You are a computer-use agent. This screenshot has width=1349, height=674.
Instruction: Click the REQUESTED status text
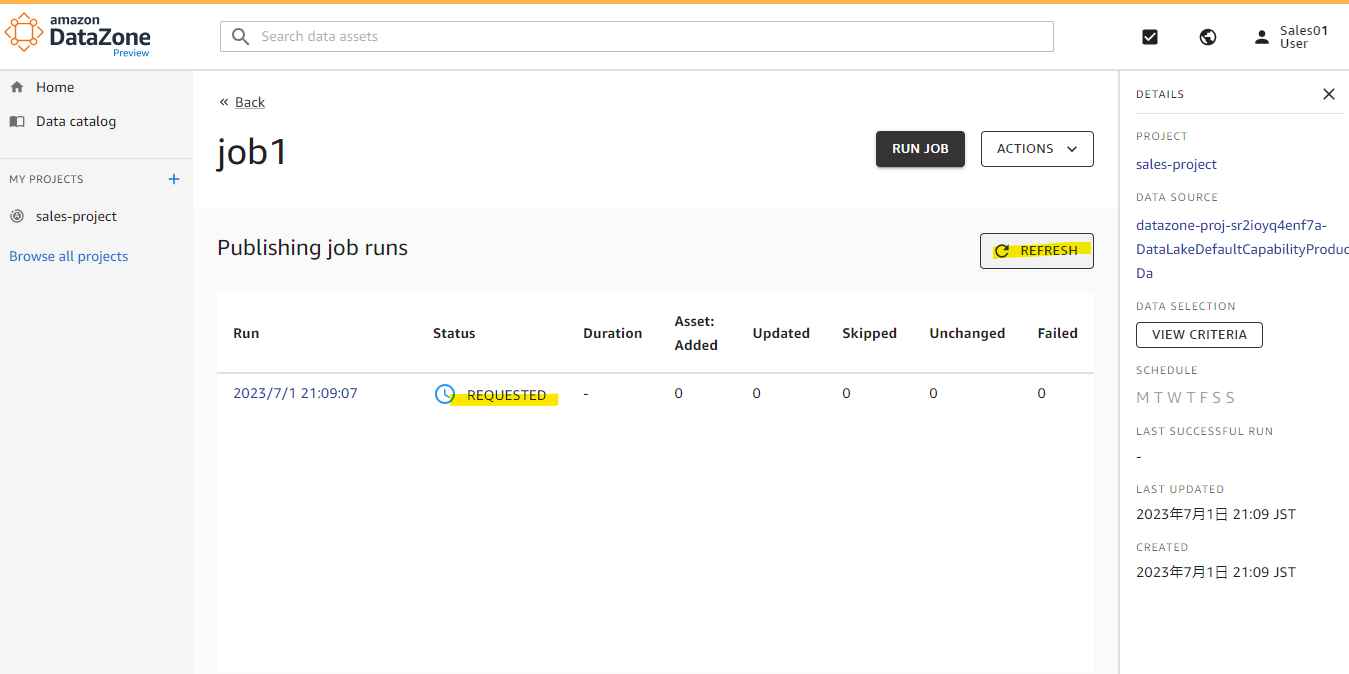[x=506, y=395]
